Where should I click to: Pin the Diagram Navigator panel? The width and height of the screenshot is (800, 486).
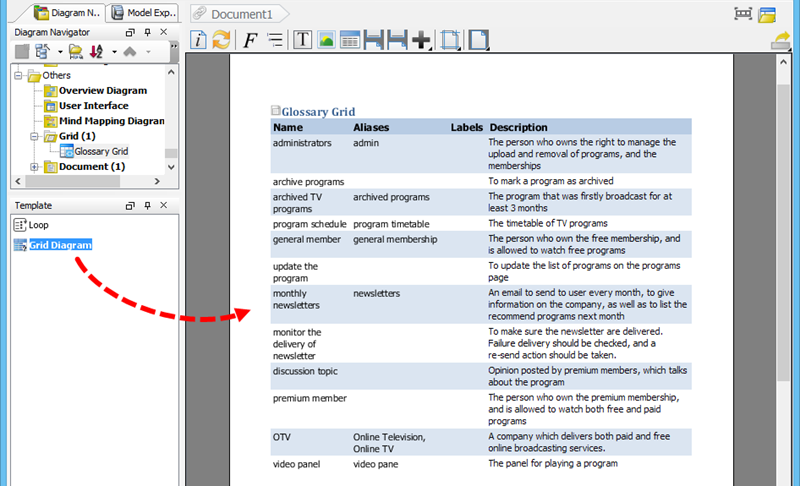(x=147, y=32)
